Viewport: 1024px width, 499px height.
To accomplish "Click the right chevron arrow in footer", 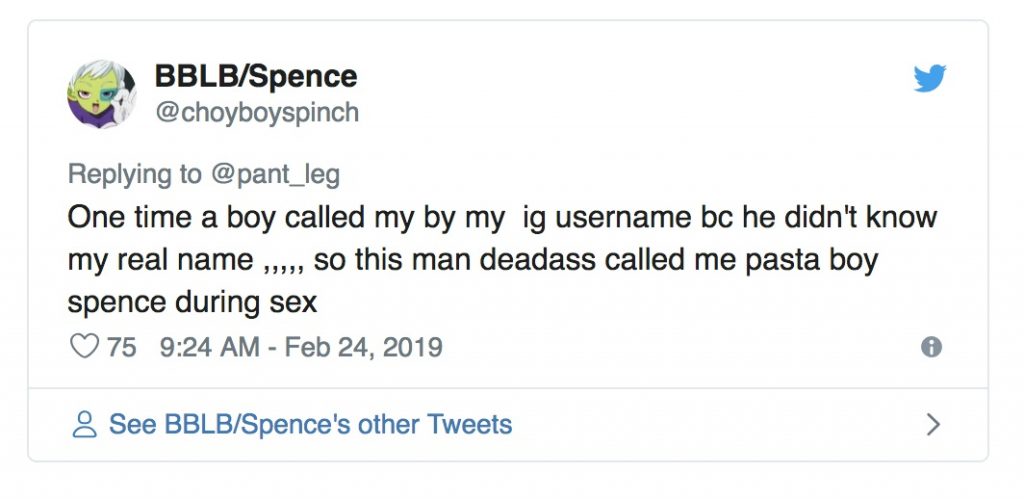I will click(x=933, y=425).
